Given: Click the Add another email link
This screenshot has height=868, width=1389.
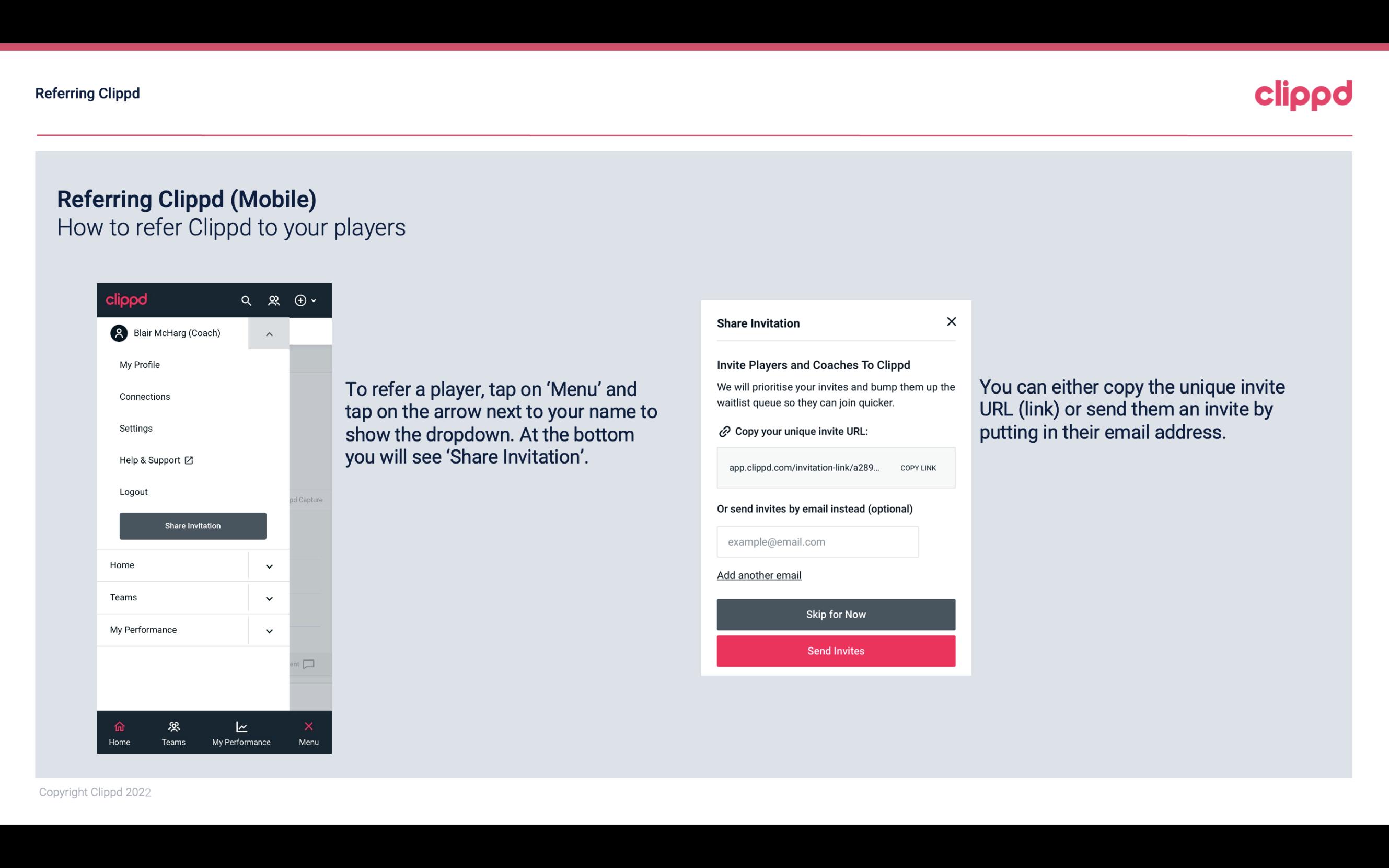Looking at the screenshot, I should [759, 575].
